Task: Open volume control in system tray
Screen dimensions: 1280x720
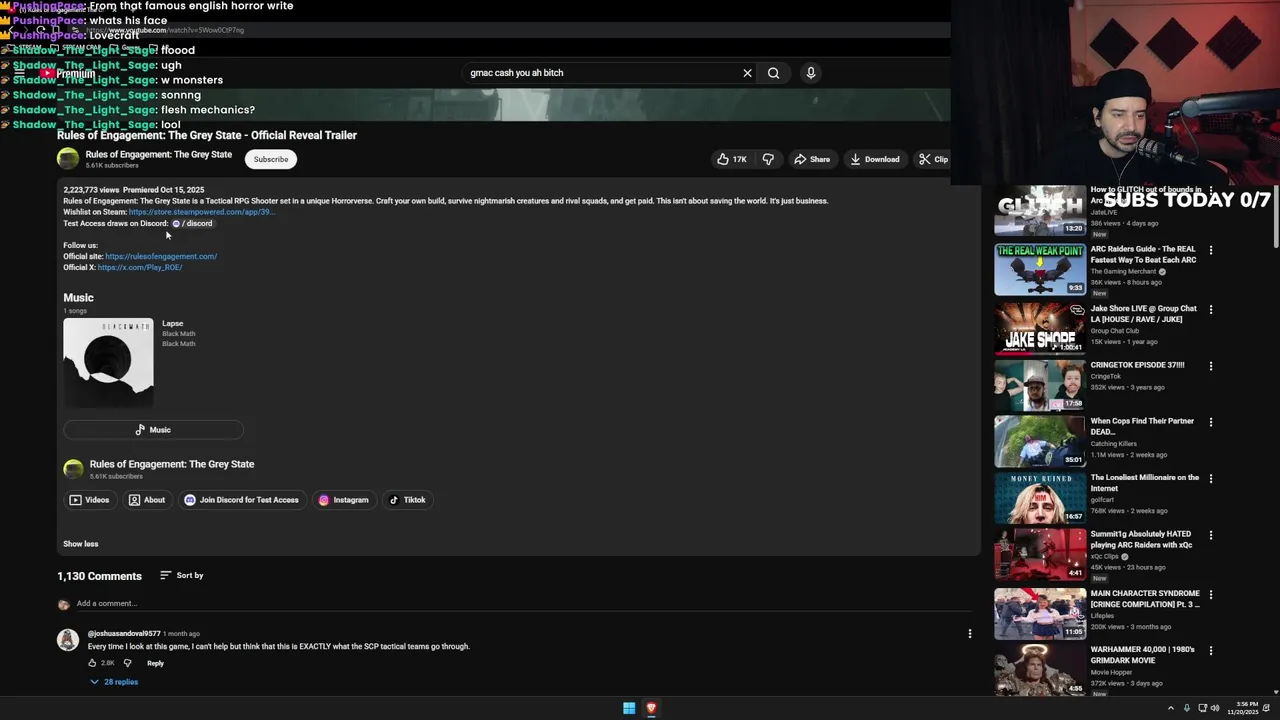Action: [x=1215, y=708]
